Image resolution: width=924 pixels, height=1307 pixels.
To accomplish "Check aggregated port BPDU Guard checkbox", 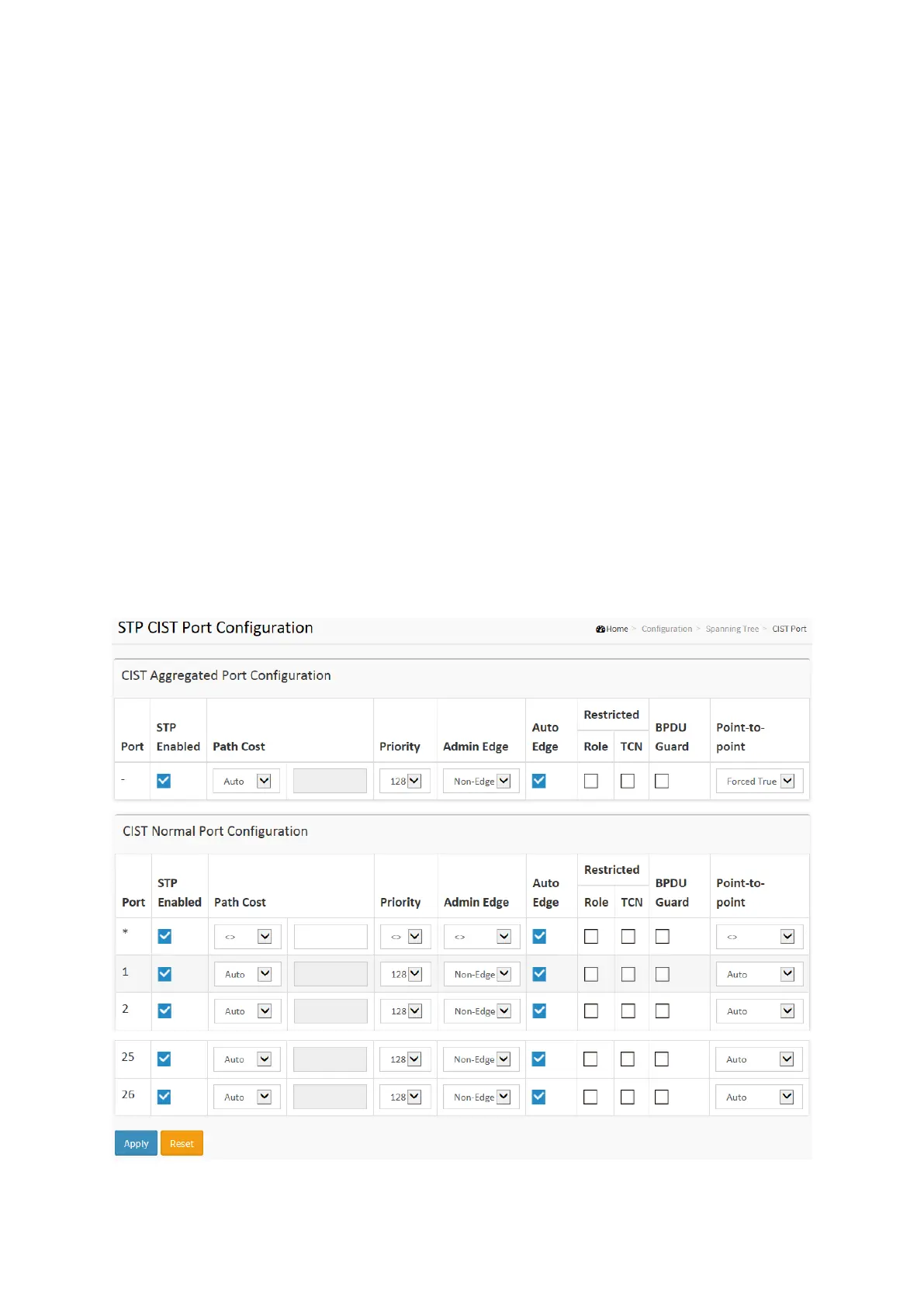I will [662, 782].
